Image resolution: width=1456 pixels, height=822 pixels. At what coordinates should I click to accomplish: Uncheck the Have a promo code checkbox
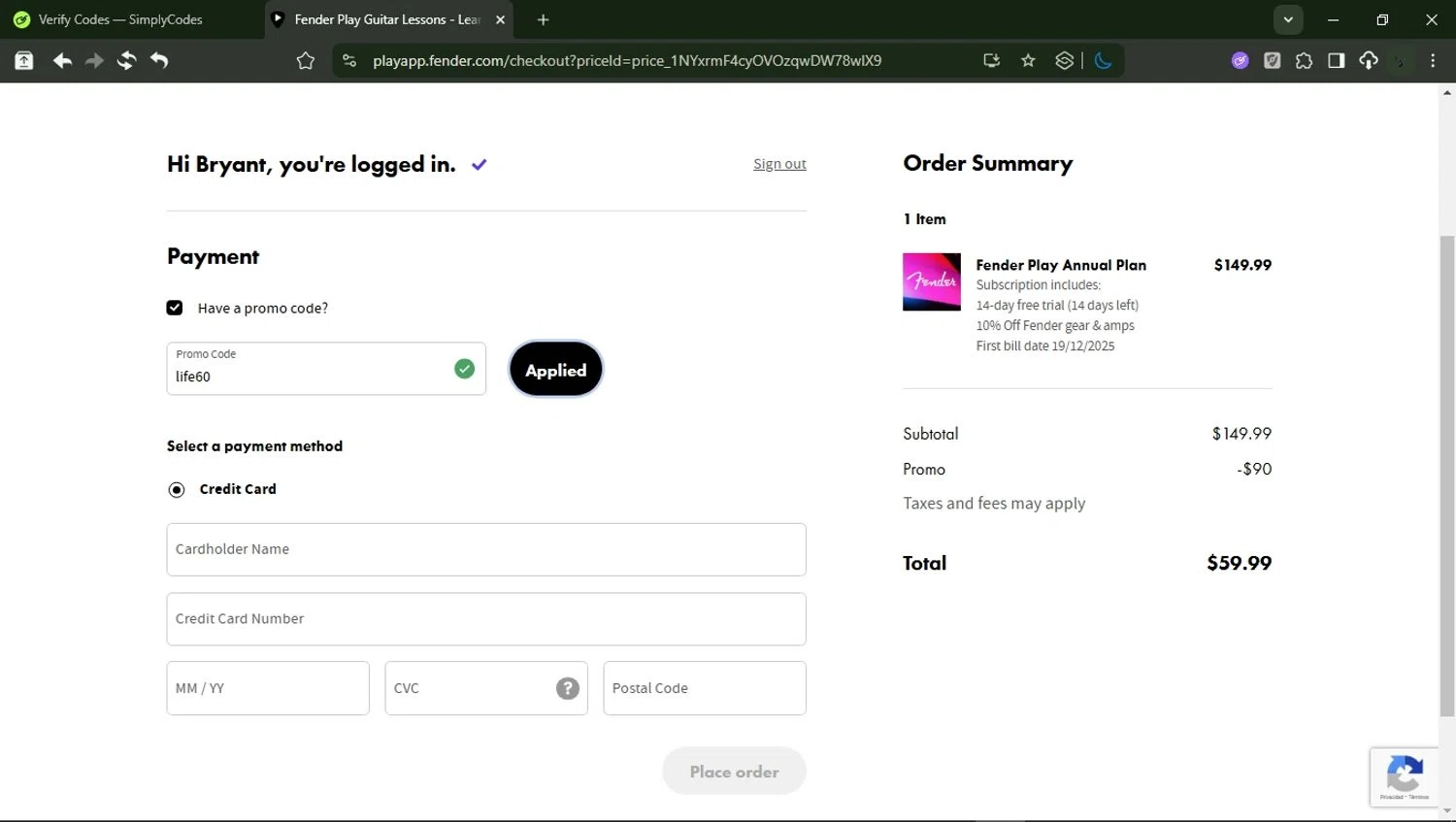tap(175, 308)
